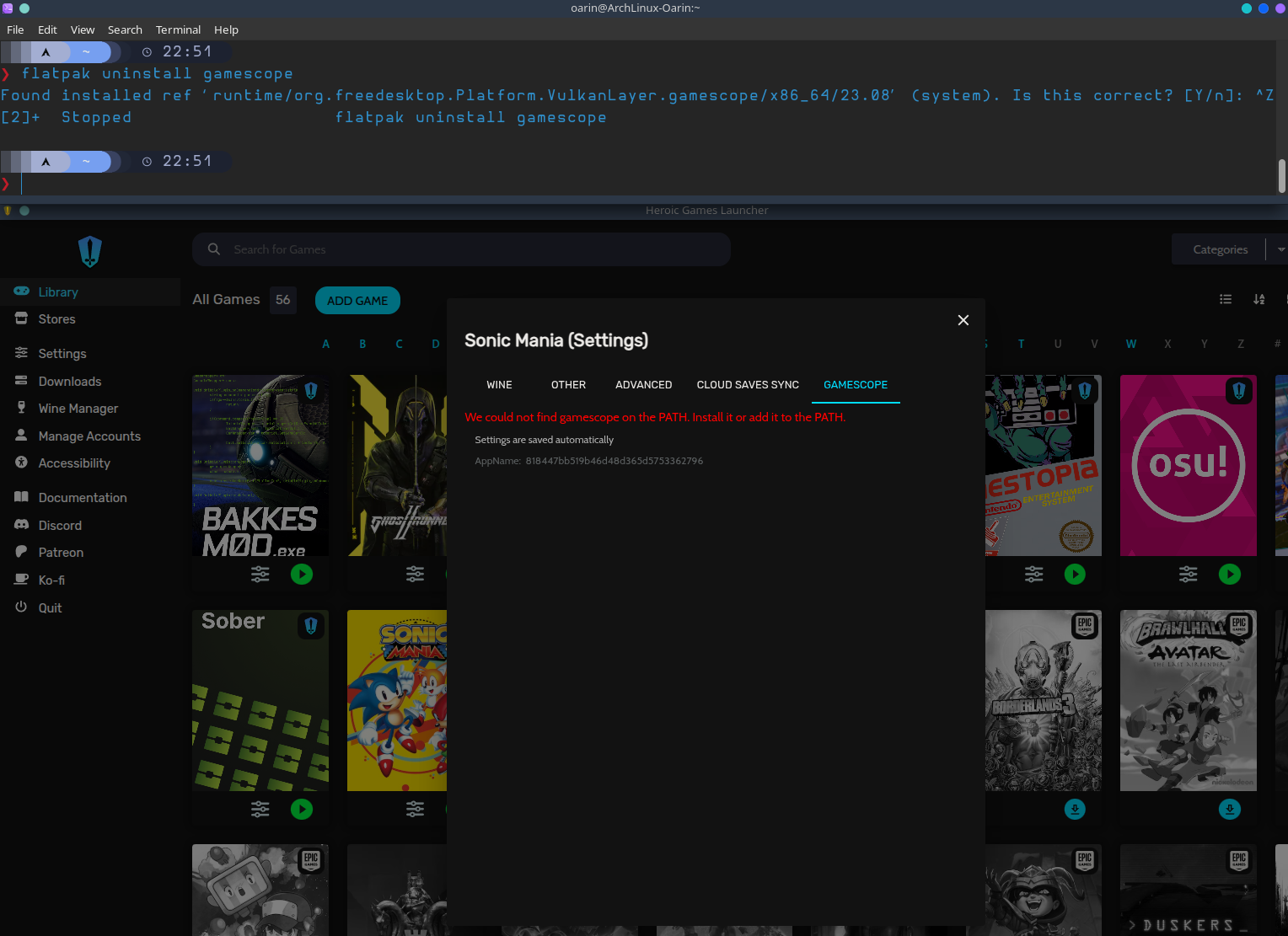
Task: Click the search magnifier icon
Action: [x=214, y=249]
